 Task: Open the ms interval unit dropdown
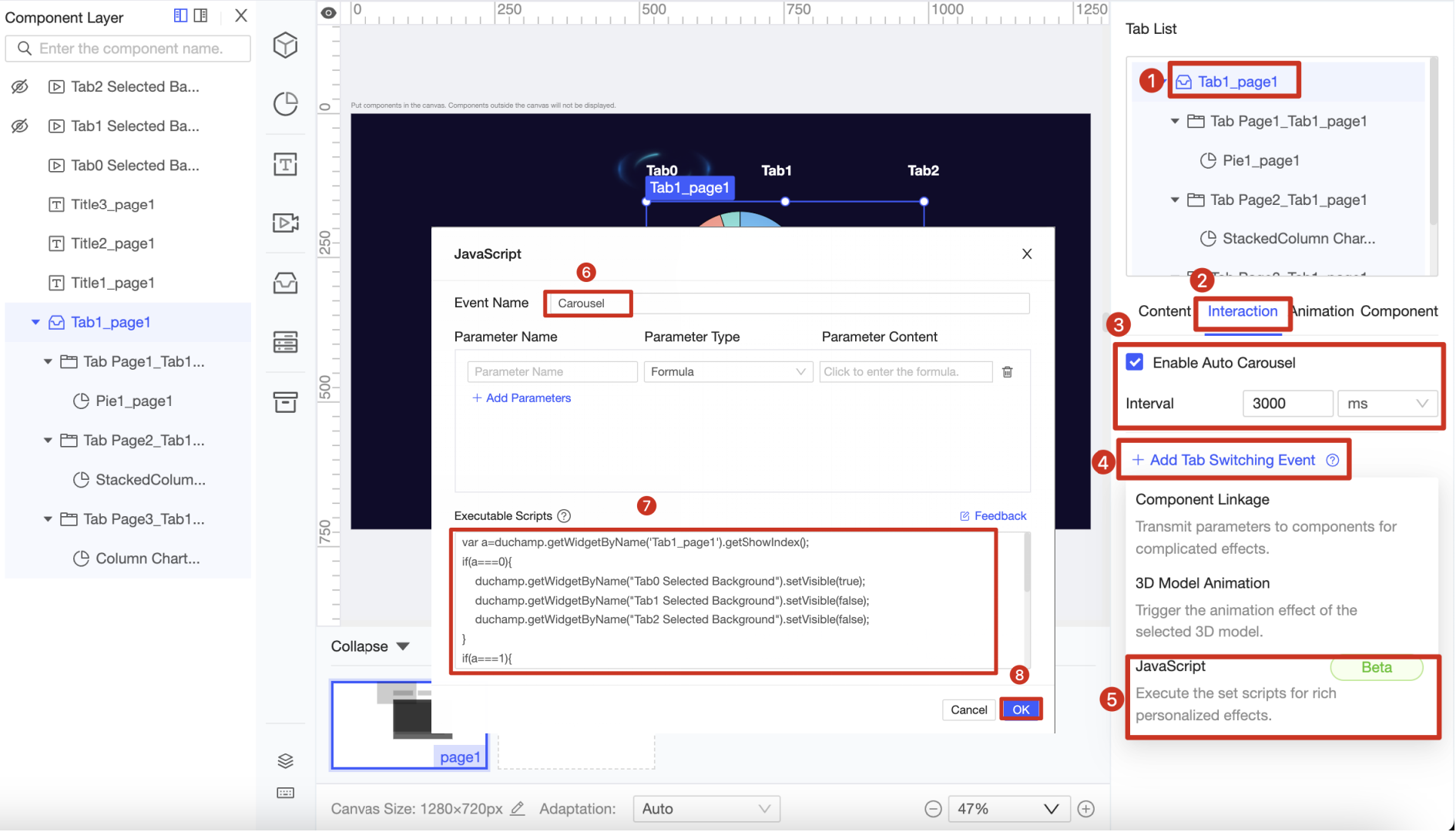tap(1387, 403)
